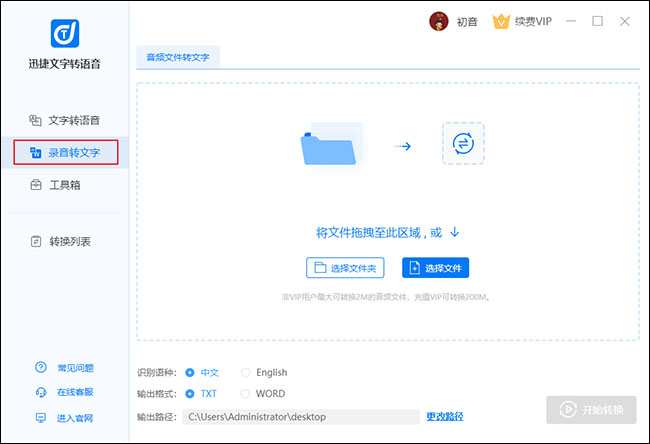Viewport: 650px width, 444px height.
Task: Choose TXT output format
Action: tap(201, 393)
